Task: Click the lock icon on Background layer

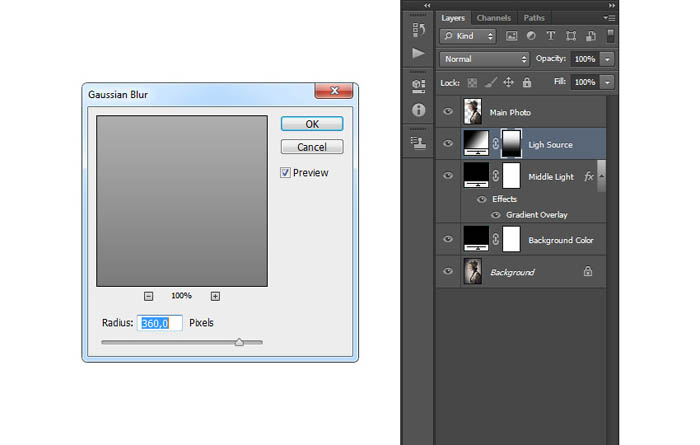Action: 588,271
